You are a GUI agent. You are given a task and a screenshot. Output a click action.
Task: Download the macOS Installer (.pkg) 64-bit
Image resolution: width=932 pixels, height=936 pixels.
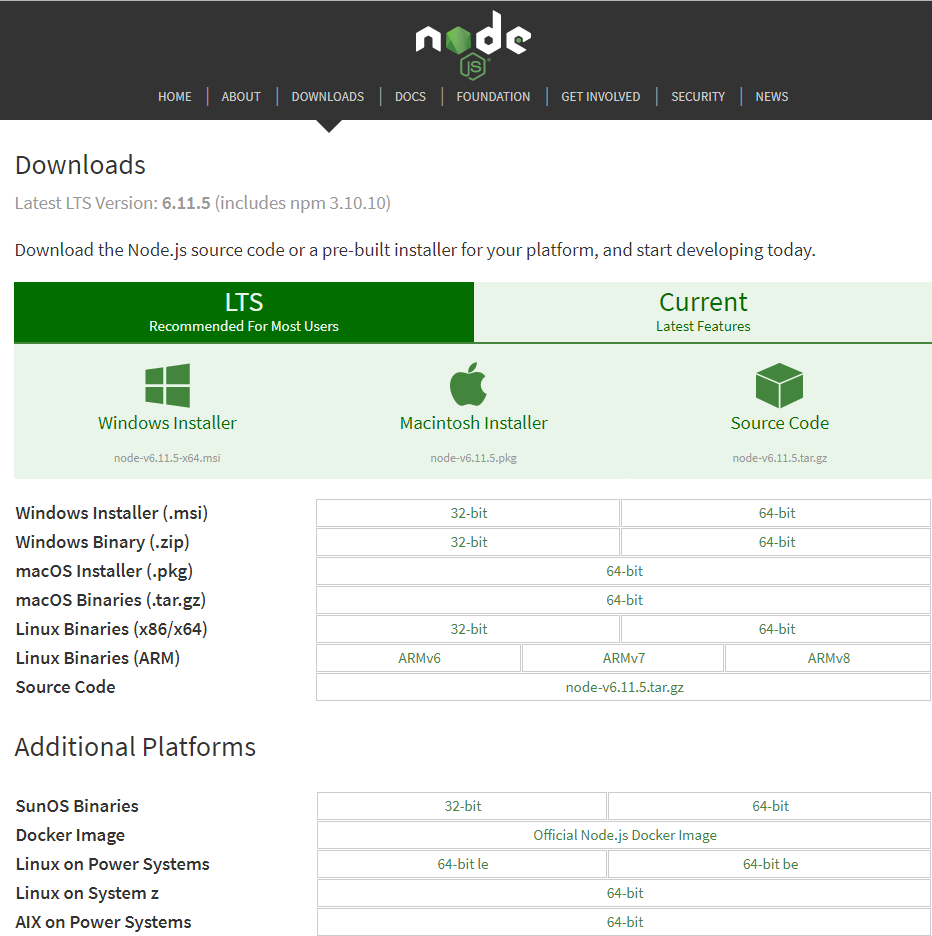[624, 571]
